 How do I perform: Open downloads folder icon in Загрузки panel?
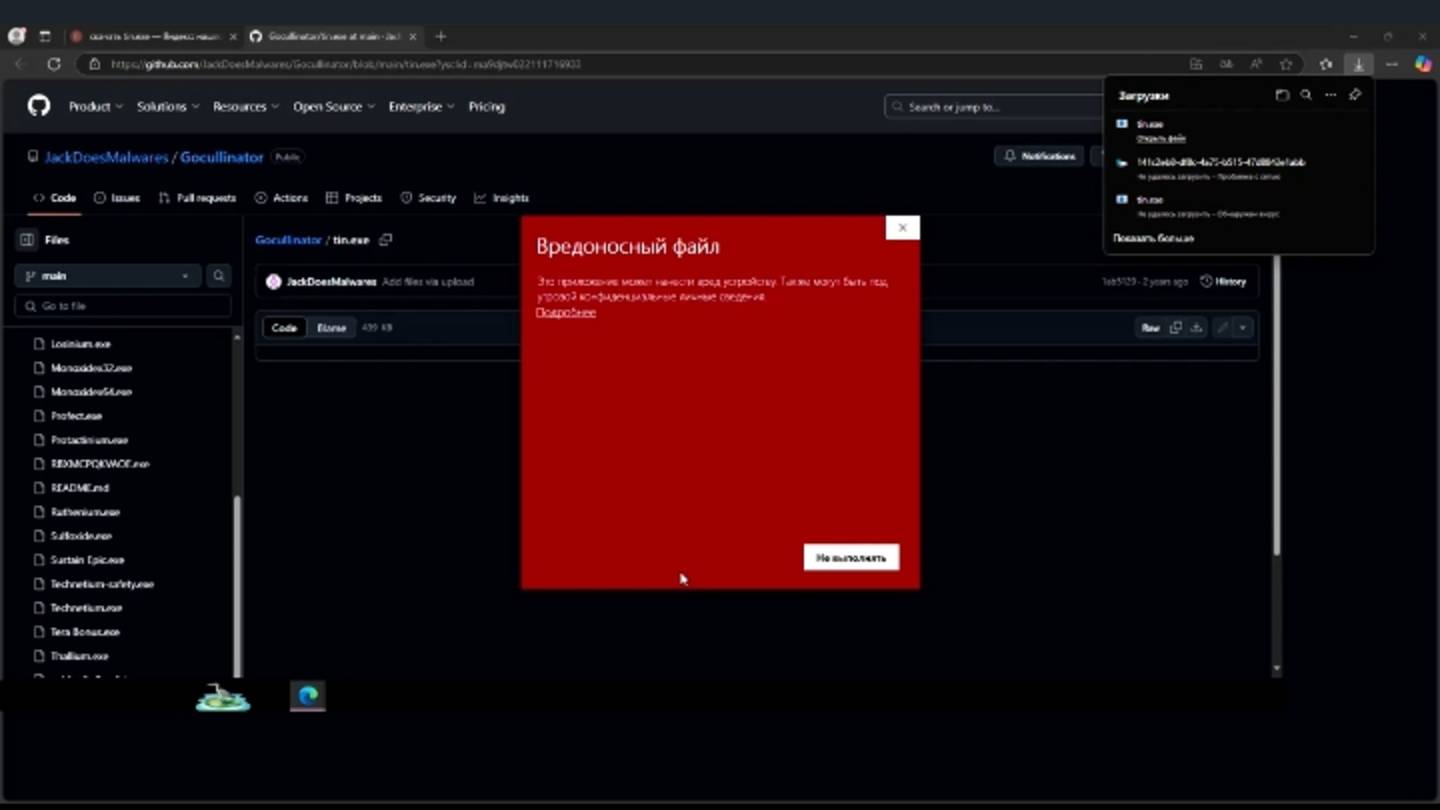tap(1282, 95)
